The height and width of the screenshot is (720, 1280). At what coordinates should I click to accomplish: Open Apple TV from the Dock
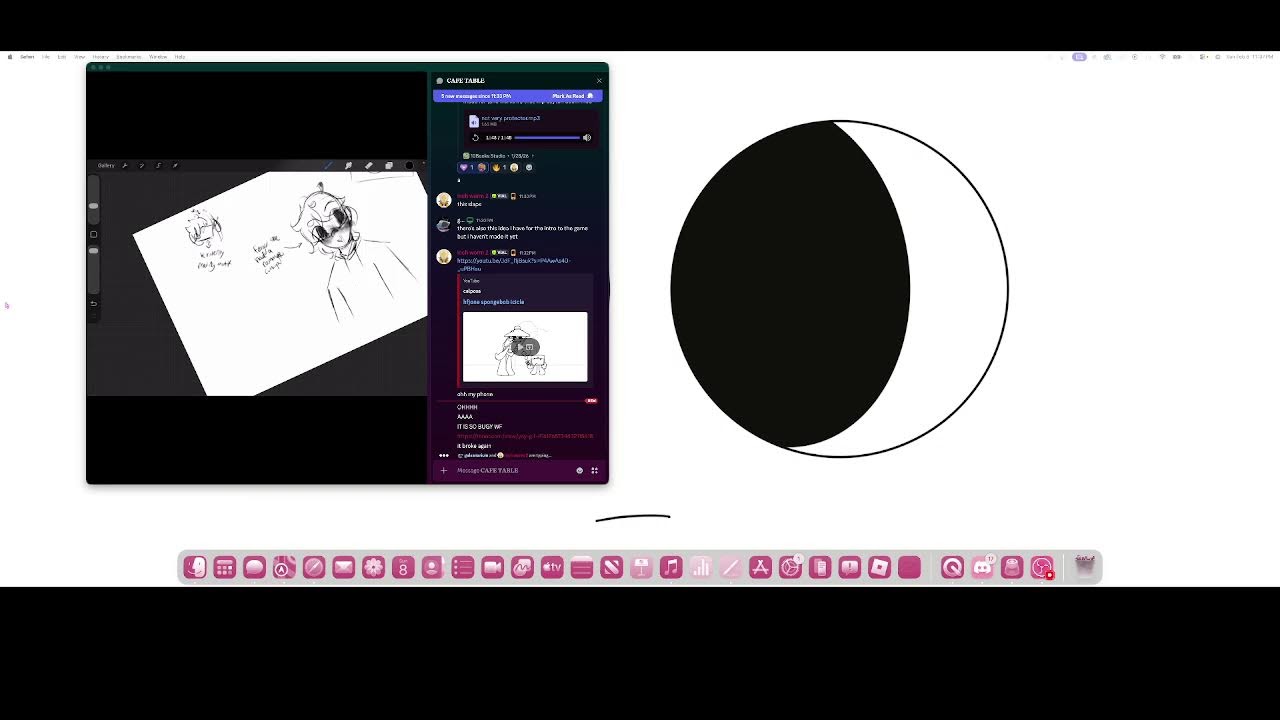(x=552, y=568)
